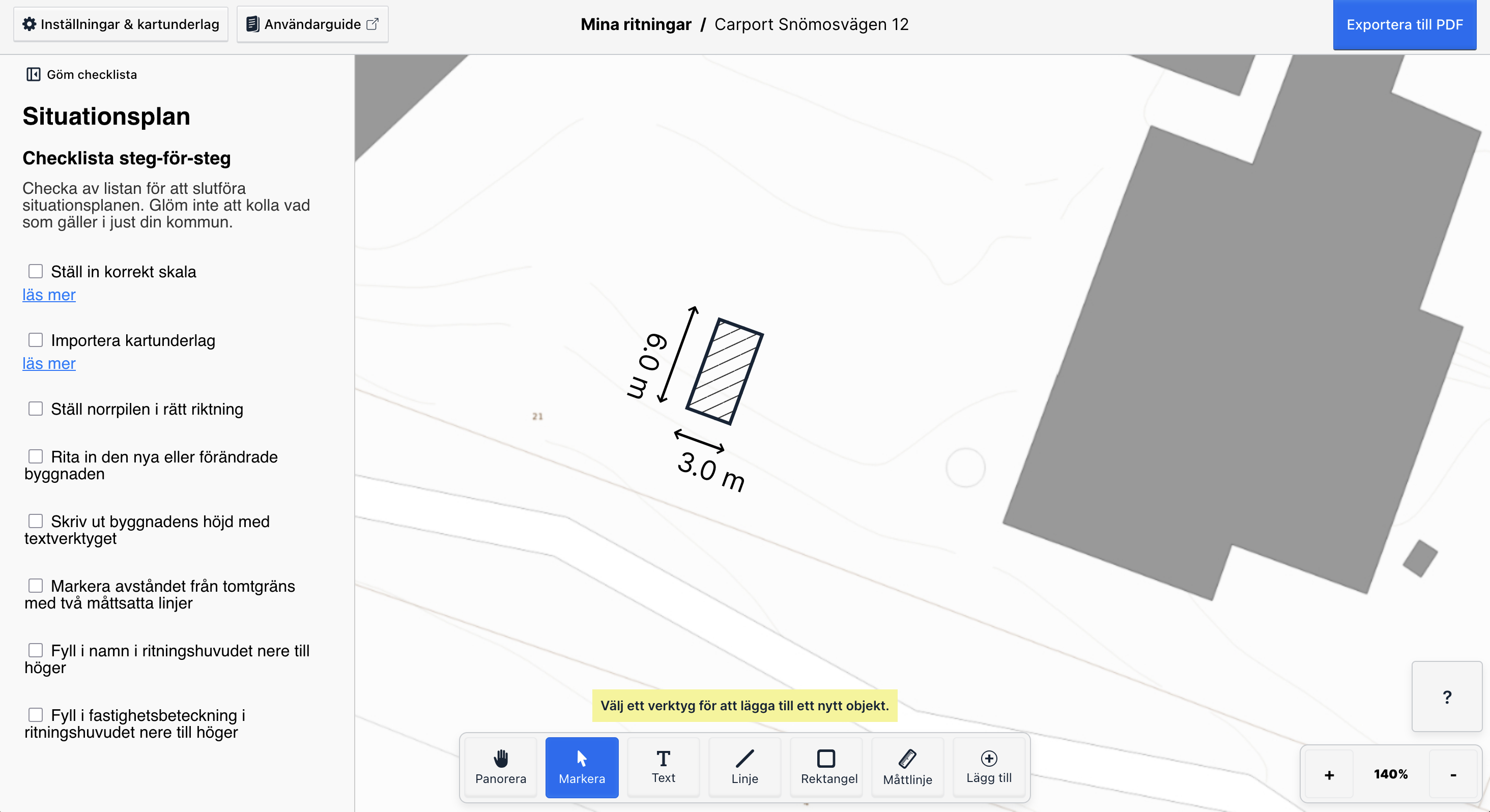Image resolution: width=1490 pixels, height=812 pixels.
Task: Open 'läs mer' under korrekt skala
Action: [48, 295]
